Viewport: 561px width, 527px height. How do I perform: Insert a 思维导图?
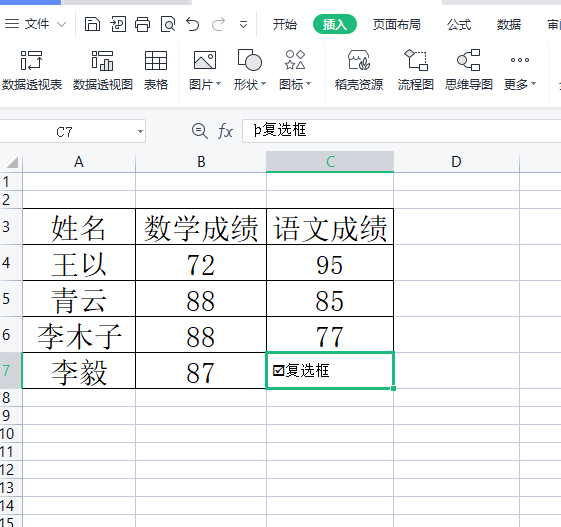469,70
